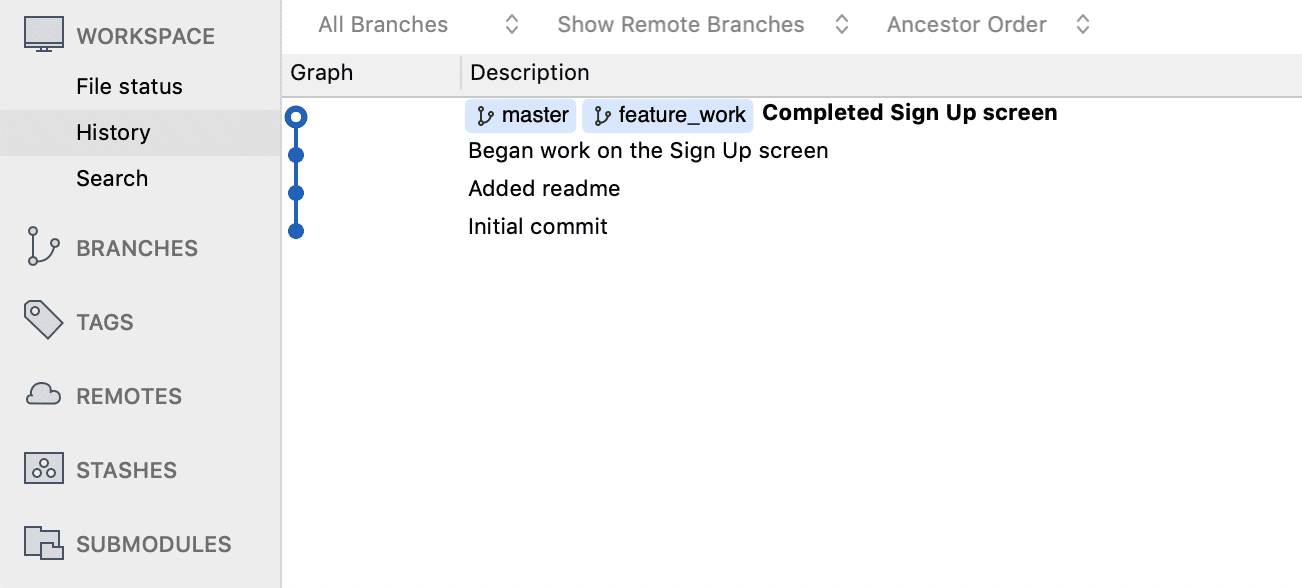Select History in the sidebar

140,132
